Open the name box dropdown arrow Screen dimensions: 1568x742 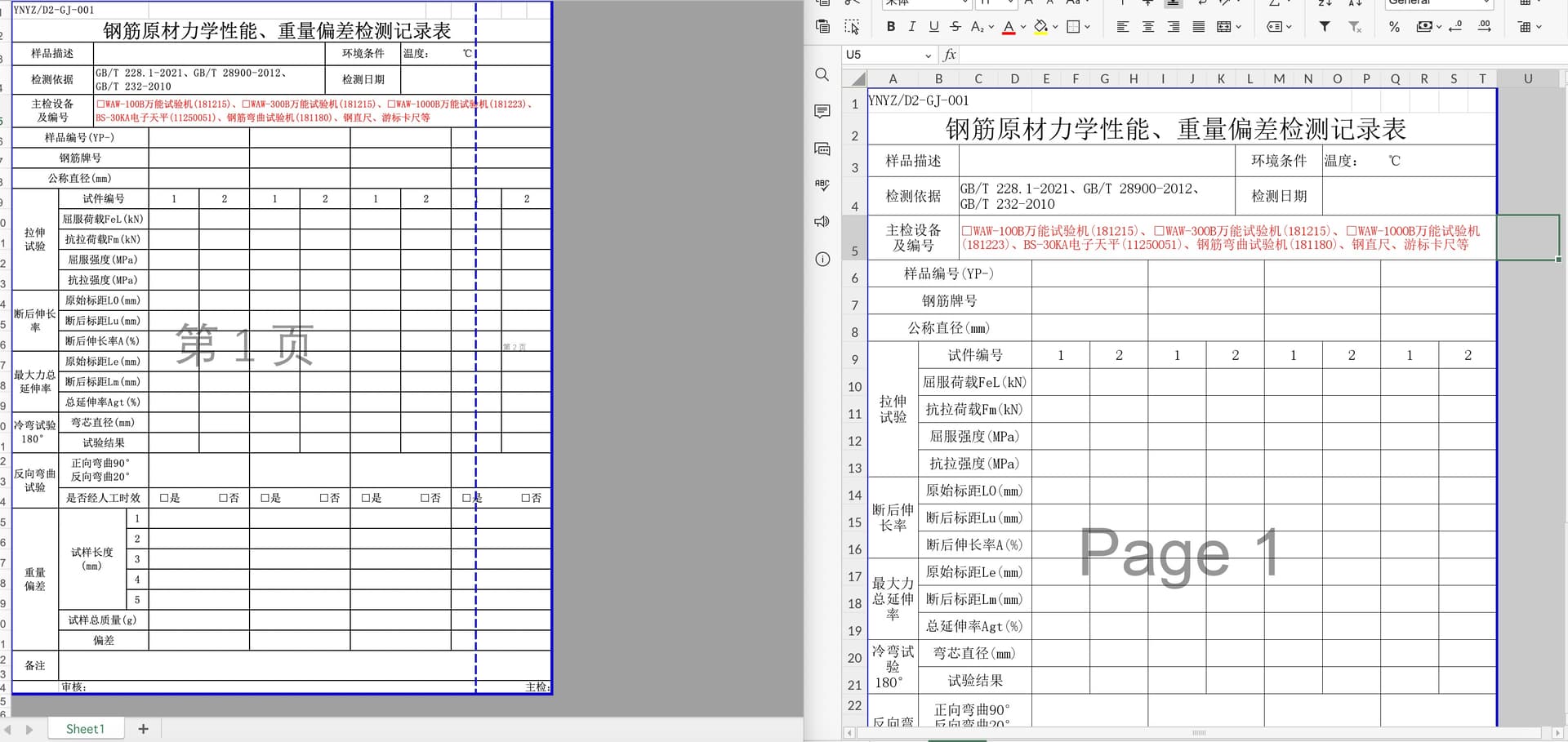pos(928,56)
